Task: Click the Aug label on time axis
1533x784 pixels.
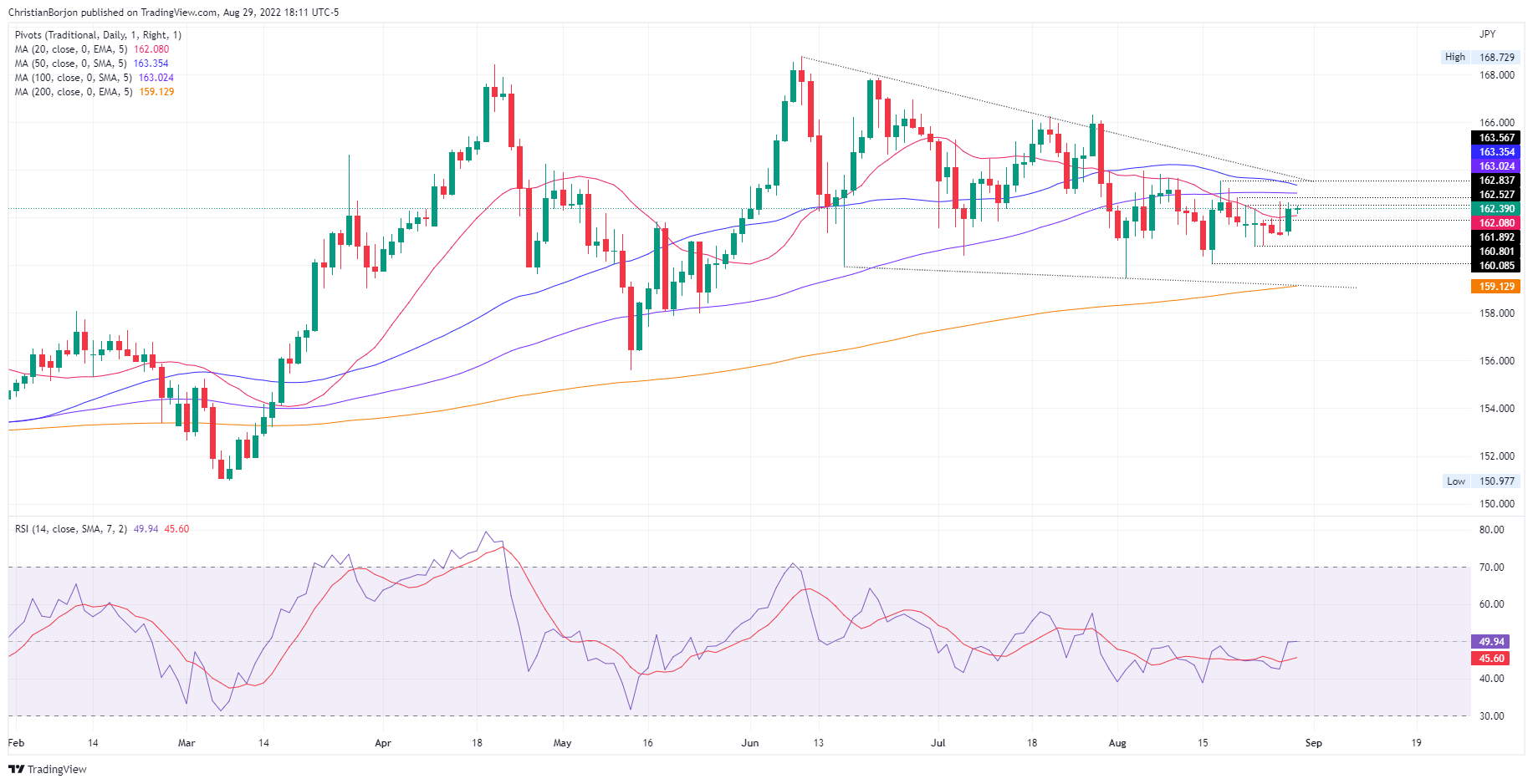Action: 1117,743
